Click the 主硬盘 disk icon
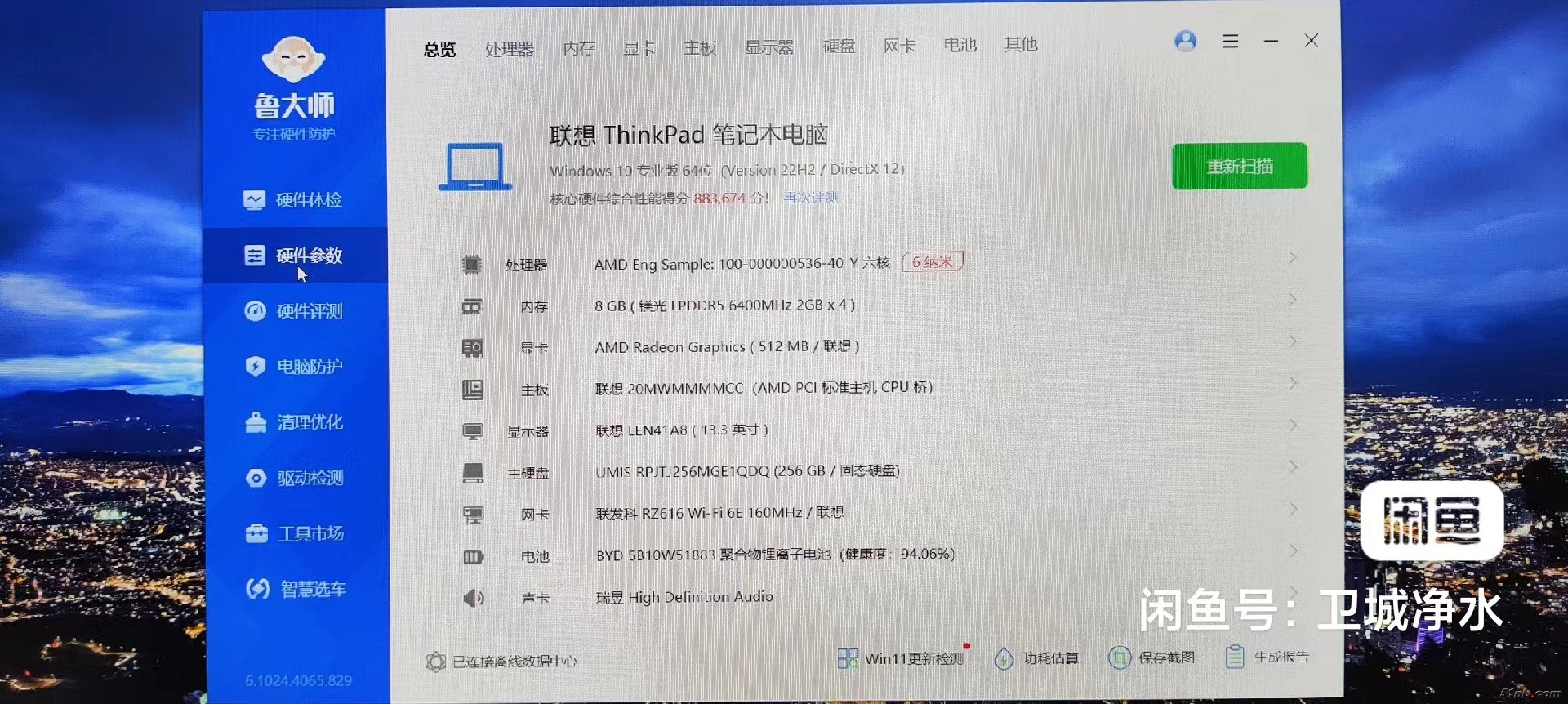This screenshot has height=704, width=1568. click(x=473, y=473)
